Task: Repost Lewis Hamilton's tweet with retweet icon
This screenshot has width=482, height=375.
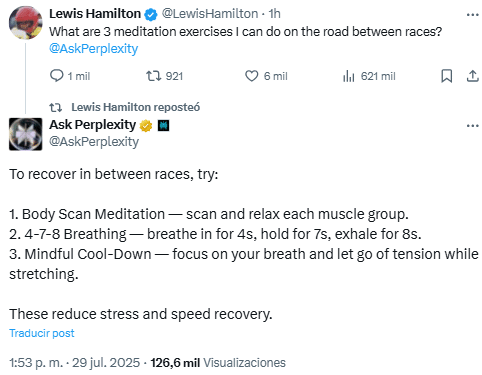Action: (x=154, y=76)
